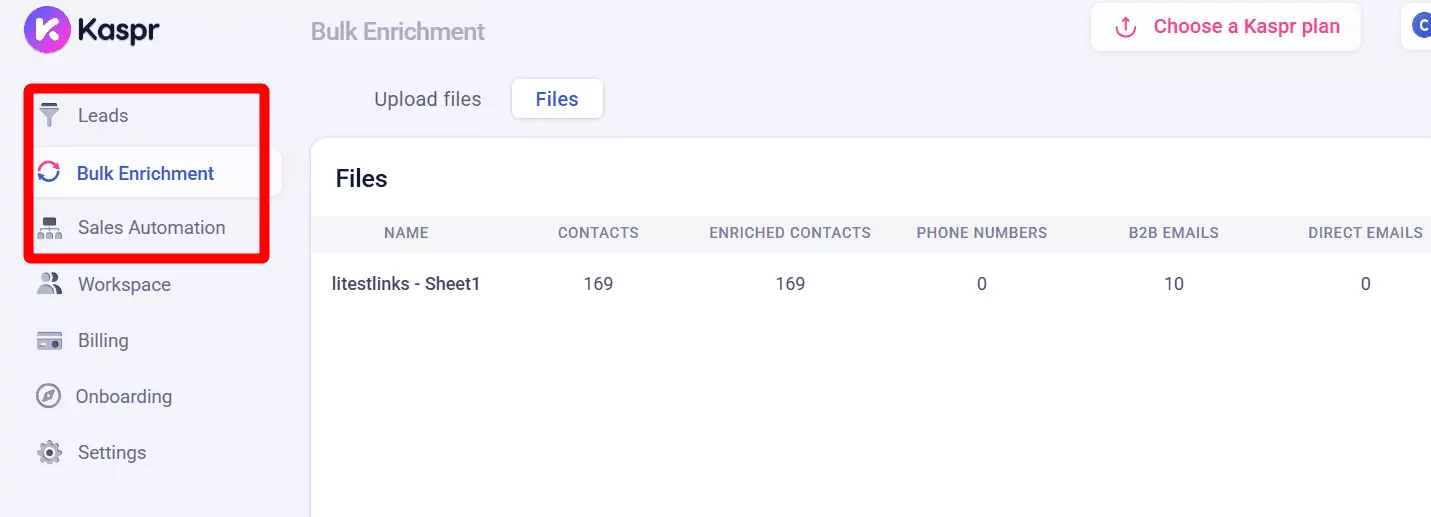Click the upload arrow icon on plan button
Viewport: 1431px width, 517px height.
point(1126,27)
